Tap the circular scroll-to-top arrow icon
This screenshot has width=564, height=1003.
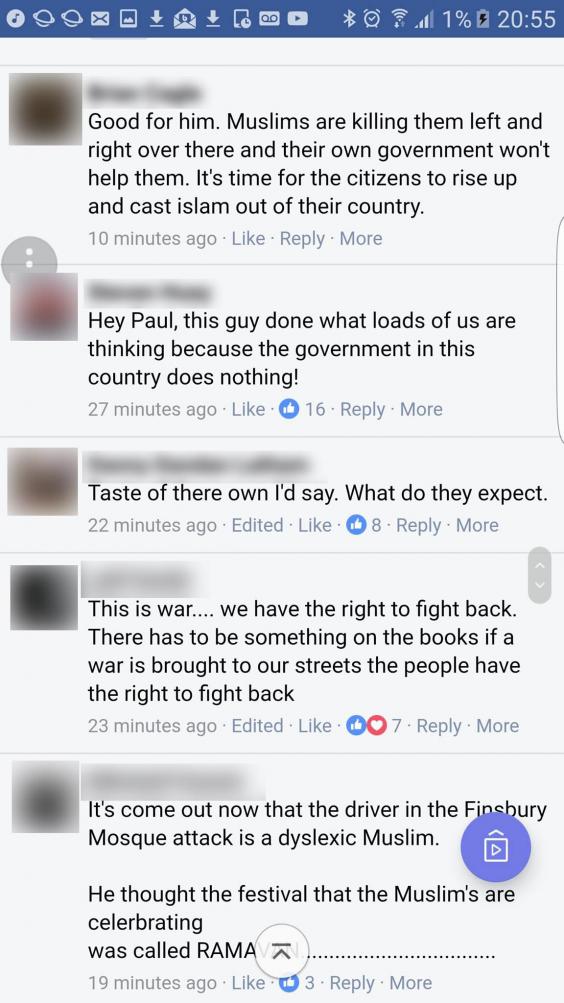[284, 951]
